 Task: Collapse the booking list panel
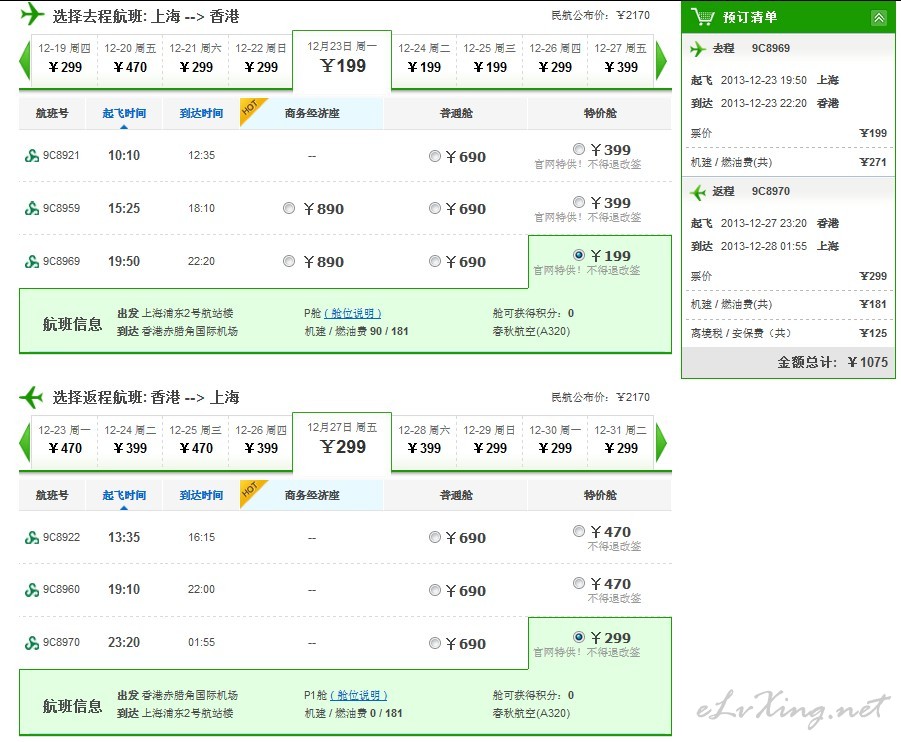click(x=879, y=18)
